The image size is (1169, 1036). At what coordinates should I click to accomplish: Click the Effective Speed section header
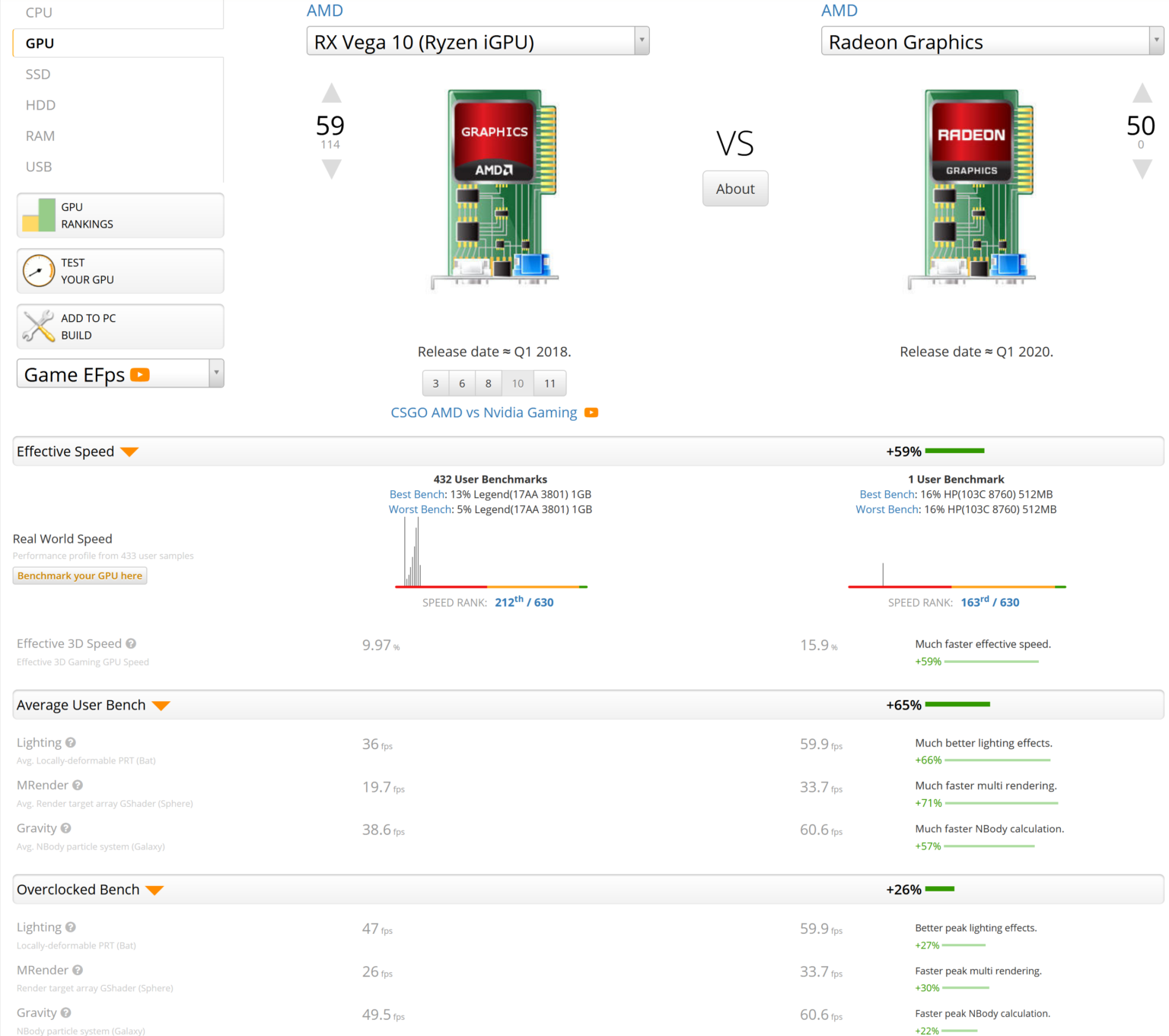coord(588,451)
